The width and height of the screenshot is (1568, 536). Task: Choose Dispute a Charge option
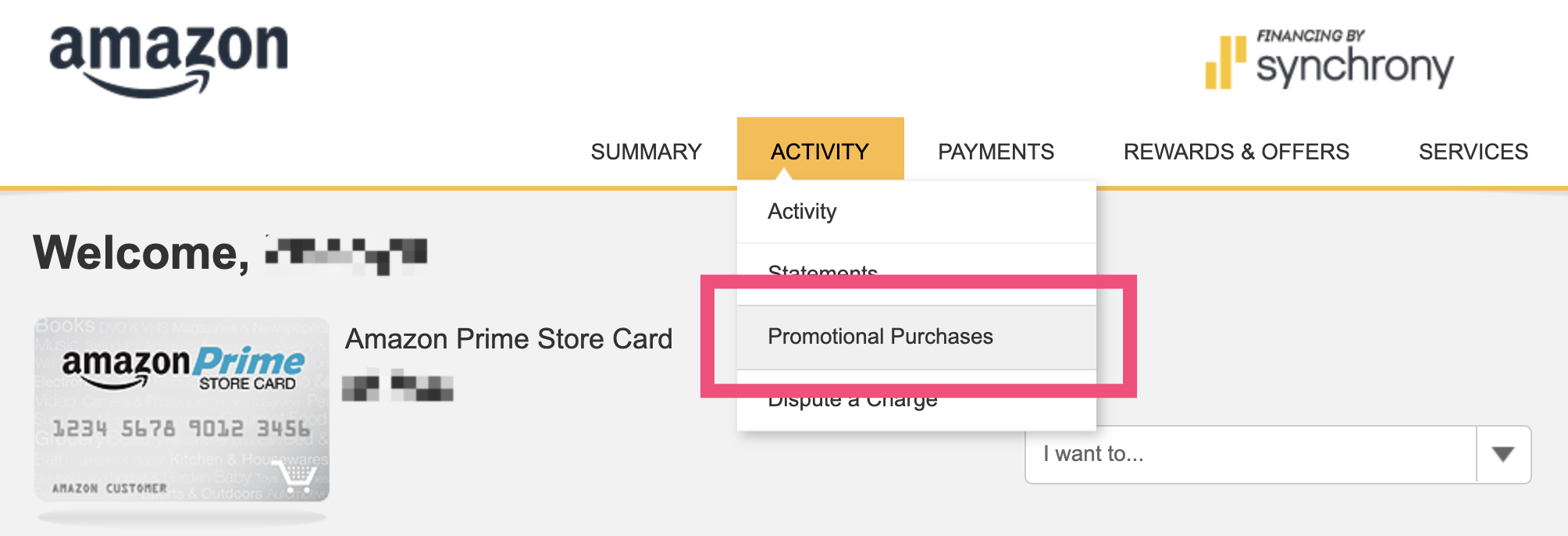click(852, 398)
